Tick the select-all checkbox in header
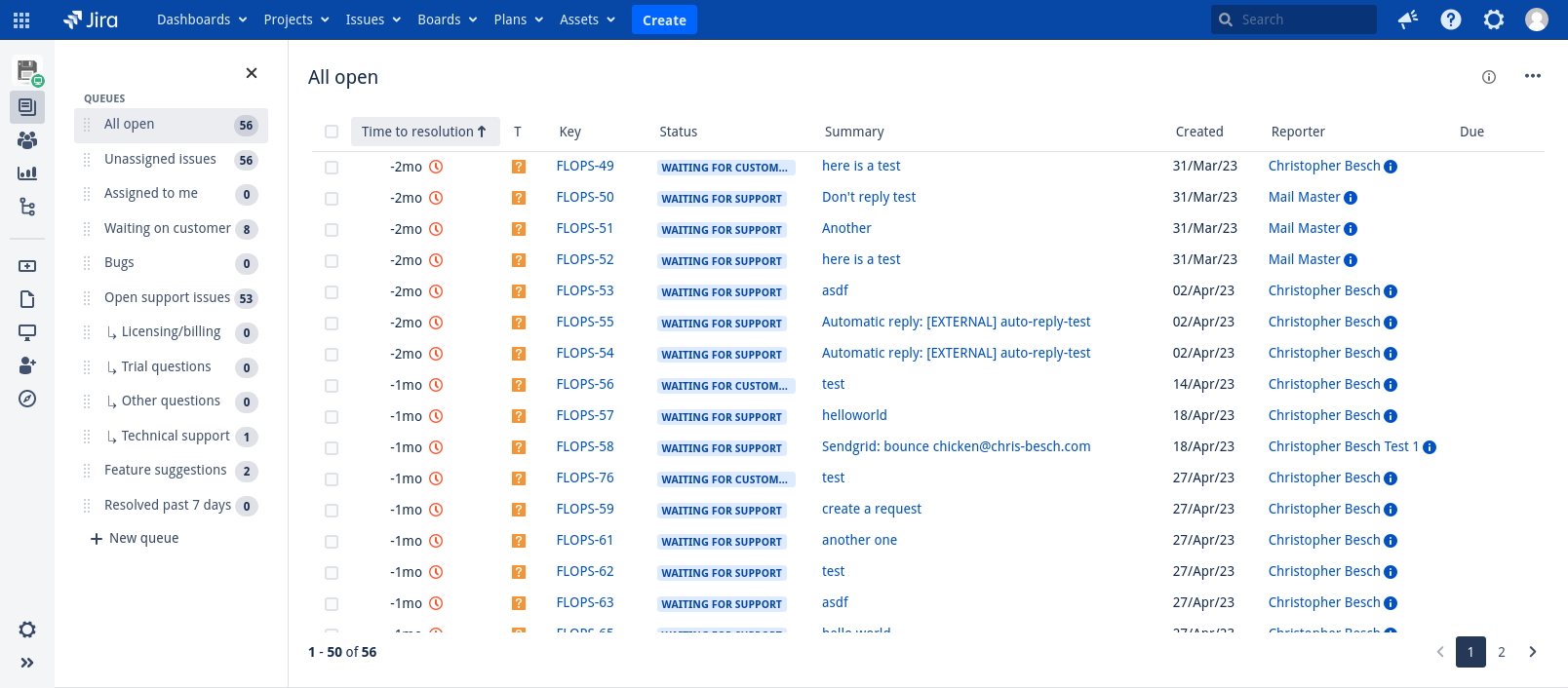1568x688 pixels. pos(332,132)
